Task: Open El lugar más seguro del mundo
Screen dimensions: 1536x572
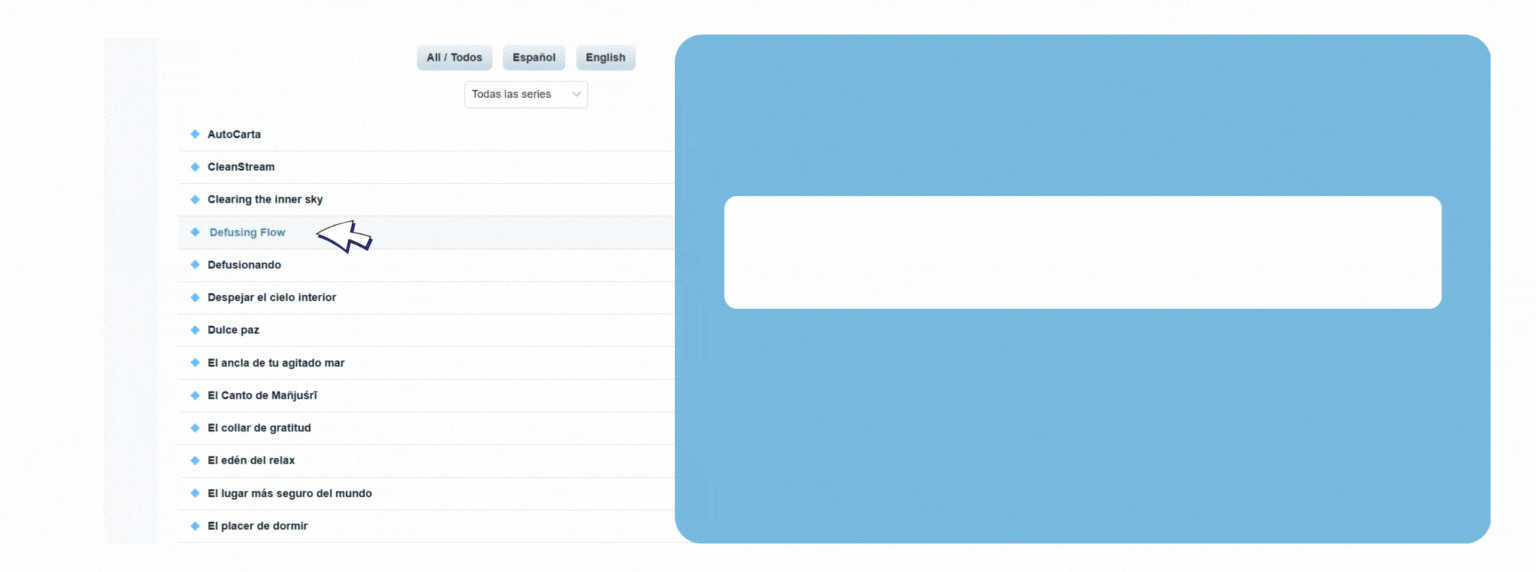Action: (289, 493)
